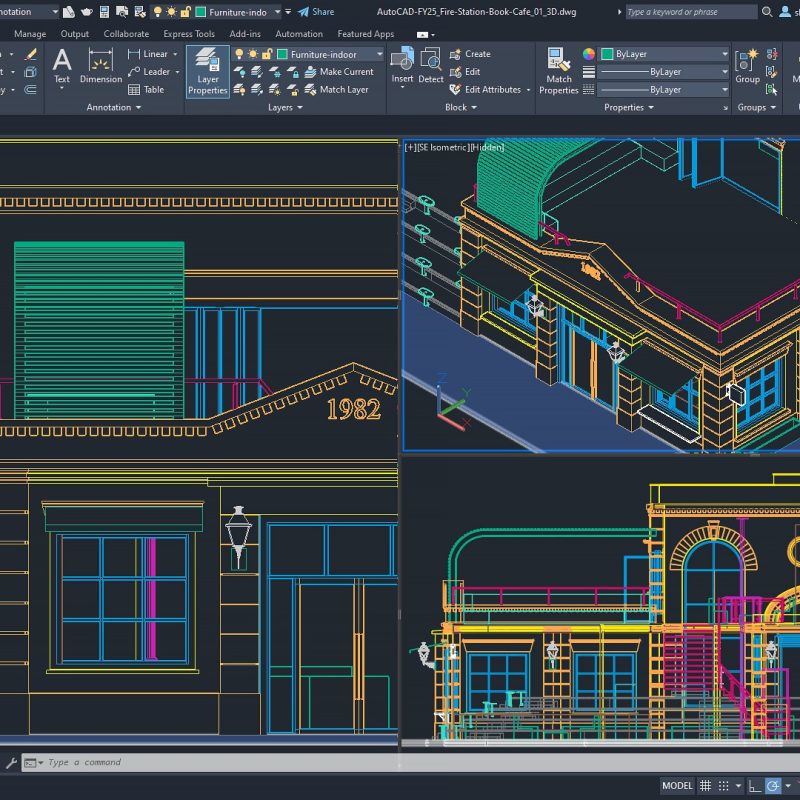Click the command line input field
This screenshot has height=800, width=800.
[x=200, y=763]
